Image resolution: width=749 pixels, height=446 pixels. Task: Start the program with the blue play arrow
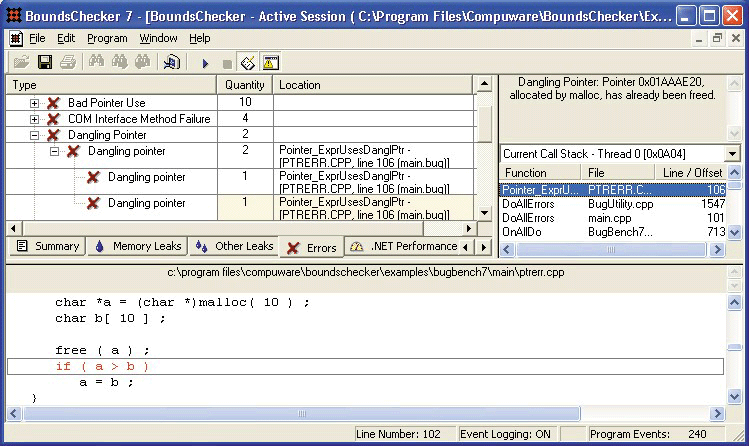point(205,63)
